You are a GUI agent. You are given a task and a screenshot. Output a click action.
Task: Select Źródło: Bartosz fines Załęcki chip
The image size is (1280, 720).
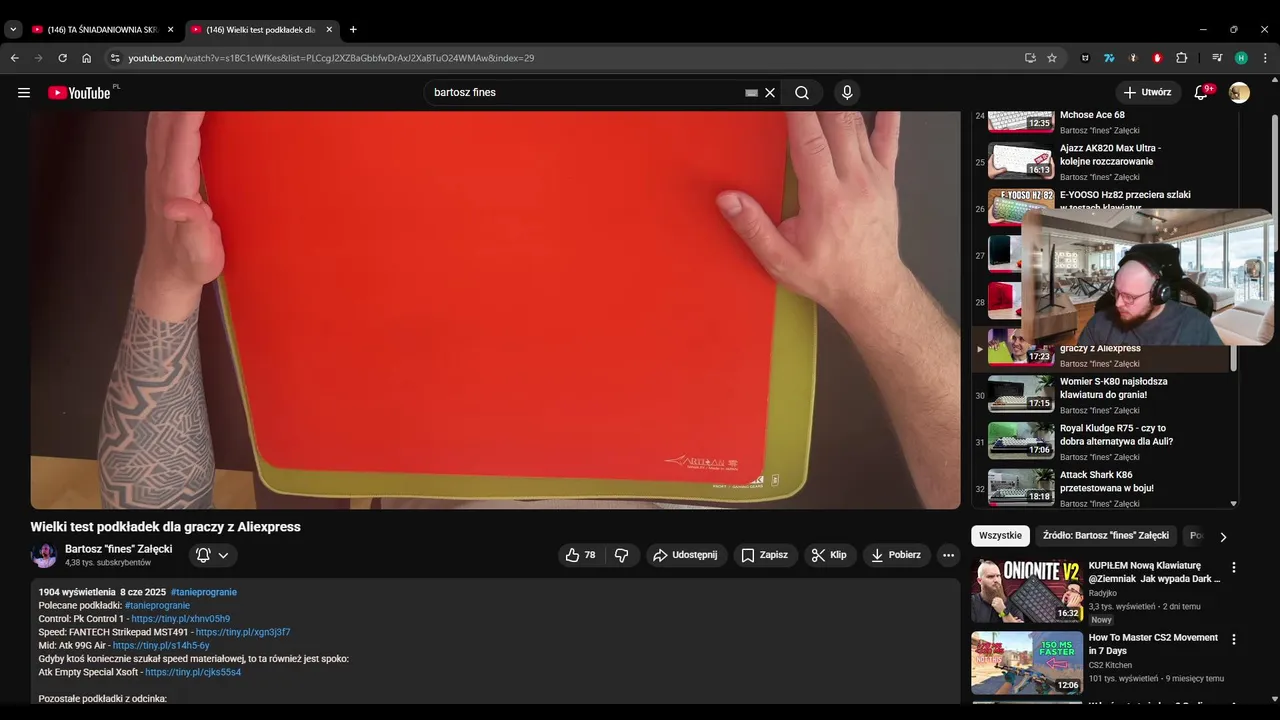click(1105, 536)
